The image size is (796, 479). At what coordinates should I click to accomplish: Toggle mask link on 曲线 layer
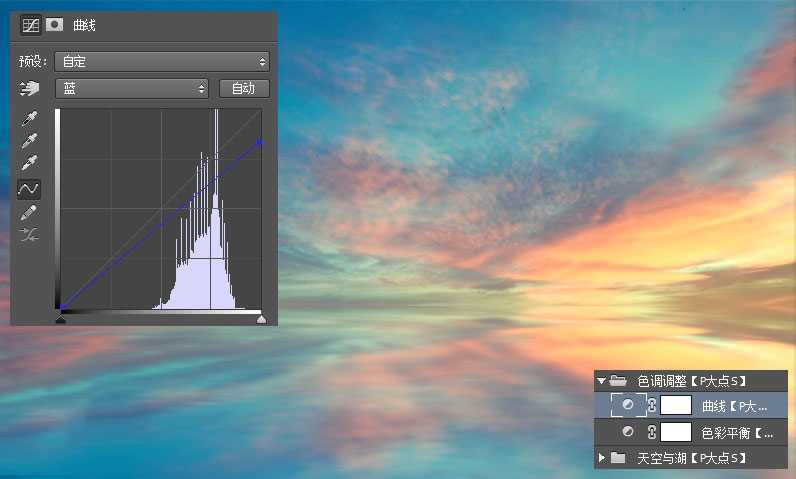click(x=652, y=406)
